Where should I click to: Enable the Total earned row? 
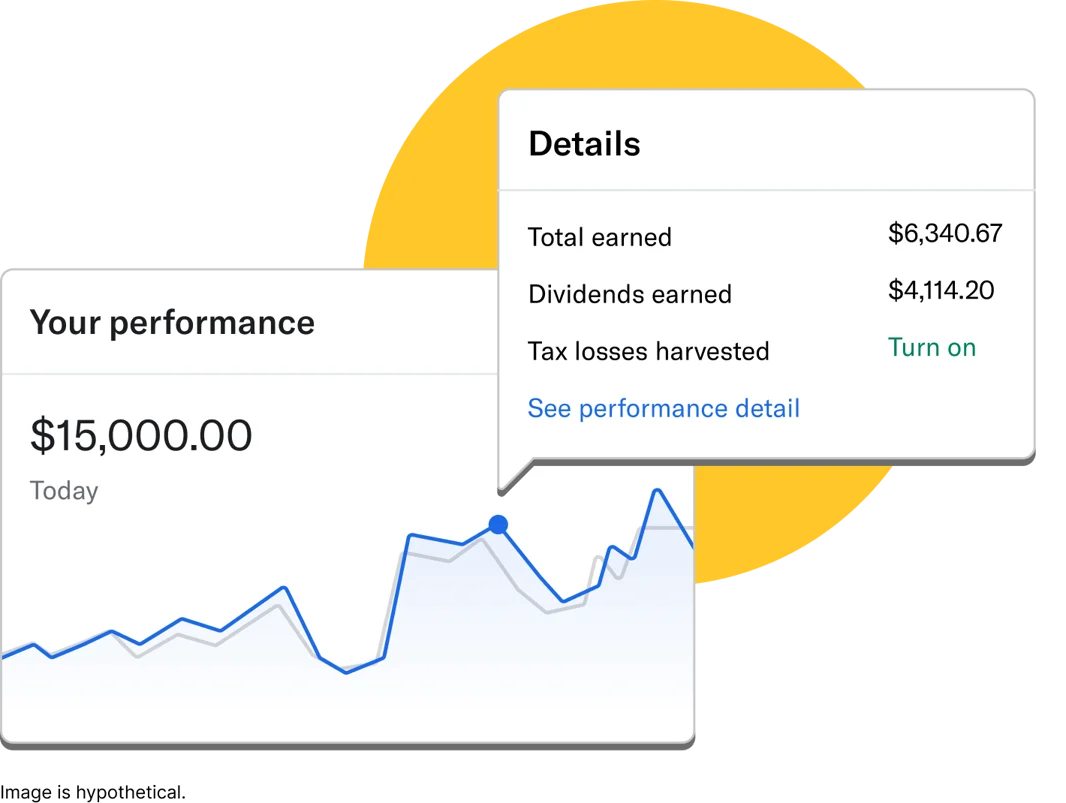(x=599, y=237)
